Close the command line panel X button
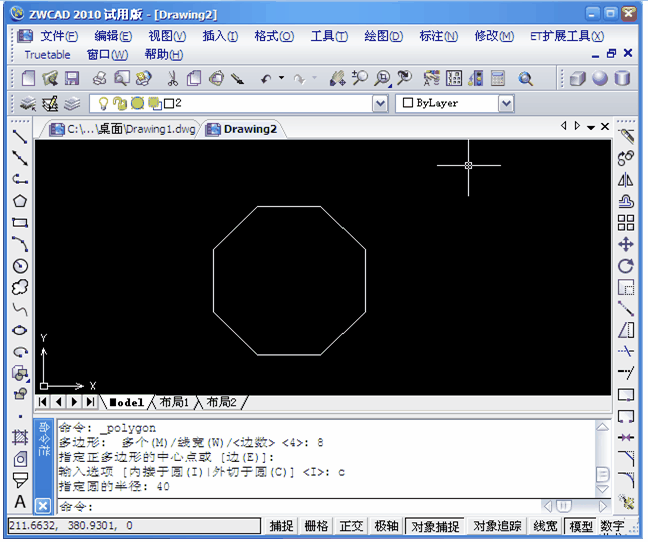 click(x=43, y=506)
